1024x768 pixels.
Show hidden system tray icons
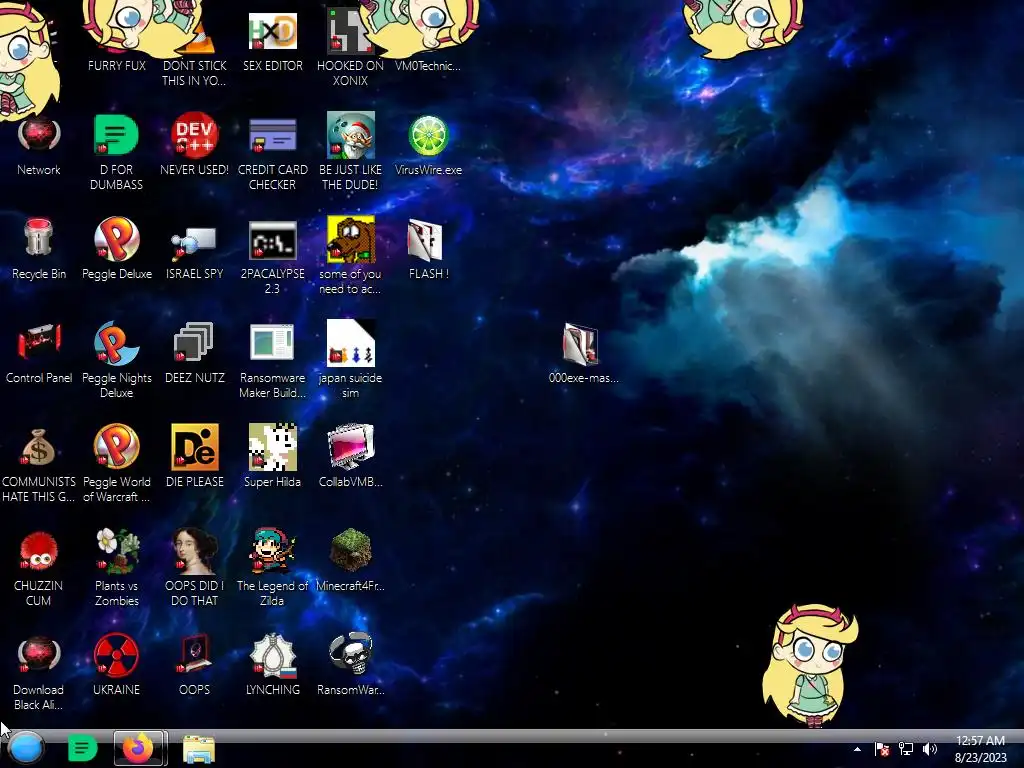[x=857, y=749]
